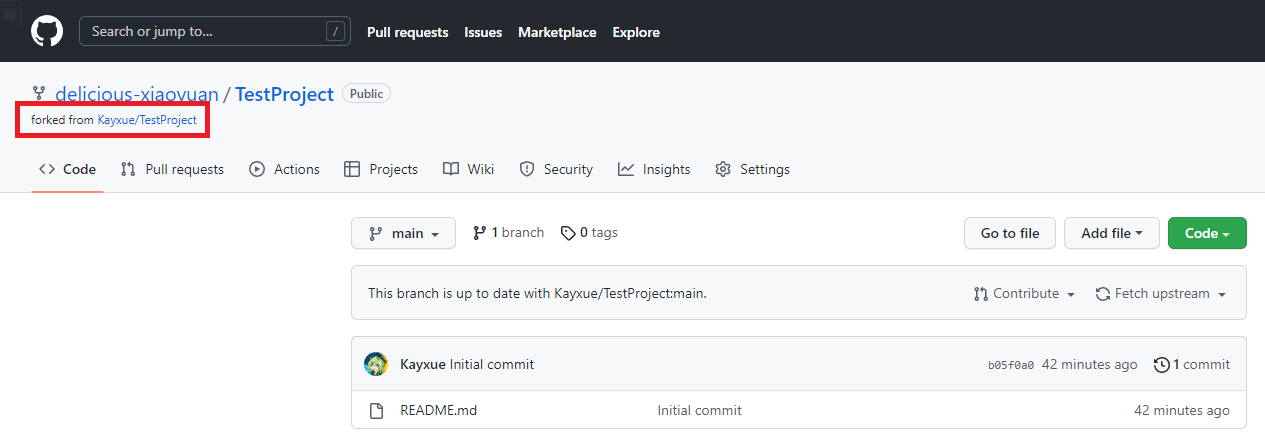Click the branch icon showing 1 branch
The image size is (1265, 438).
coord(480,233)
